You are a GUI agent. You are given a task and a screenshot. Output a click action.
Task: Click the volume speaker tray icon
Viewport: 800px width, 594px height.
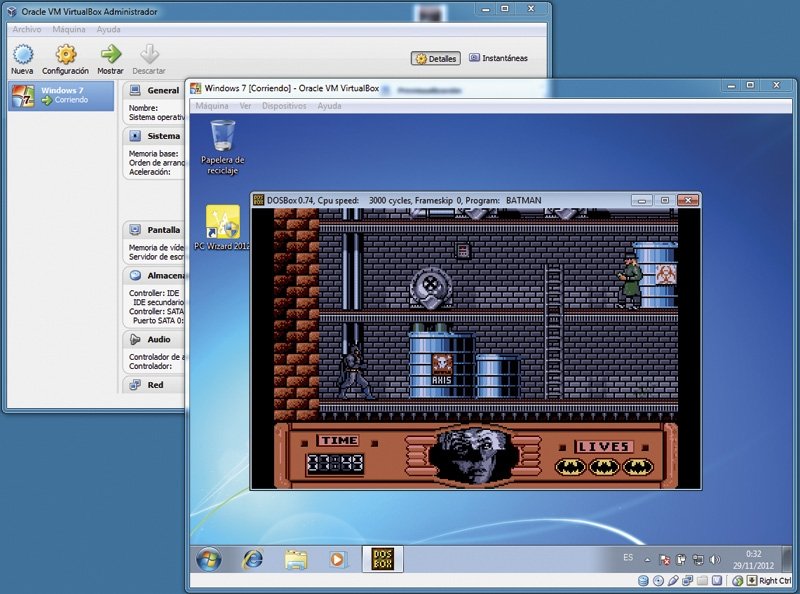tap(715, 560)
